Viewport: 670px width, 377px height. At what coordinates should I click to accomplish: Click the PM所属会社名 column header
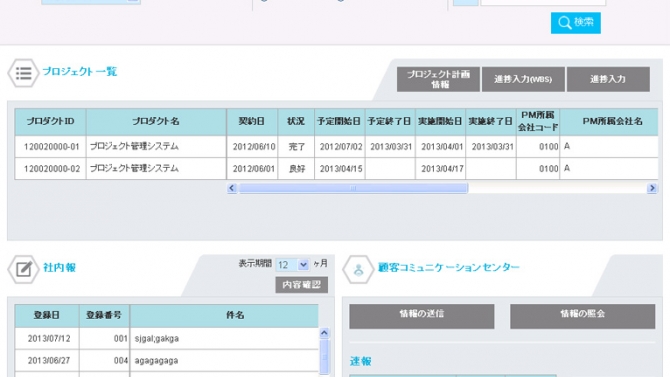pos(609,122)
